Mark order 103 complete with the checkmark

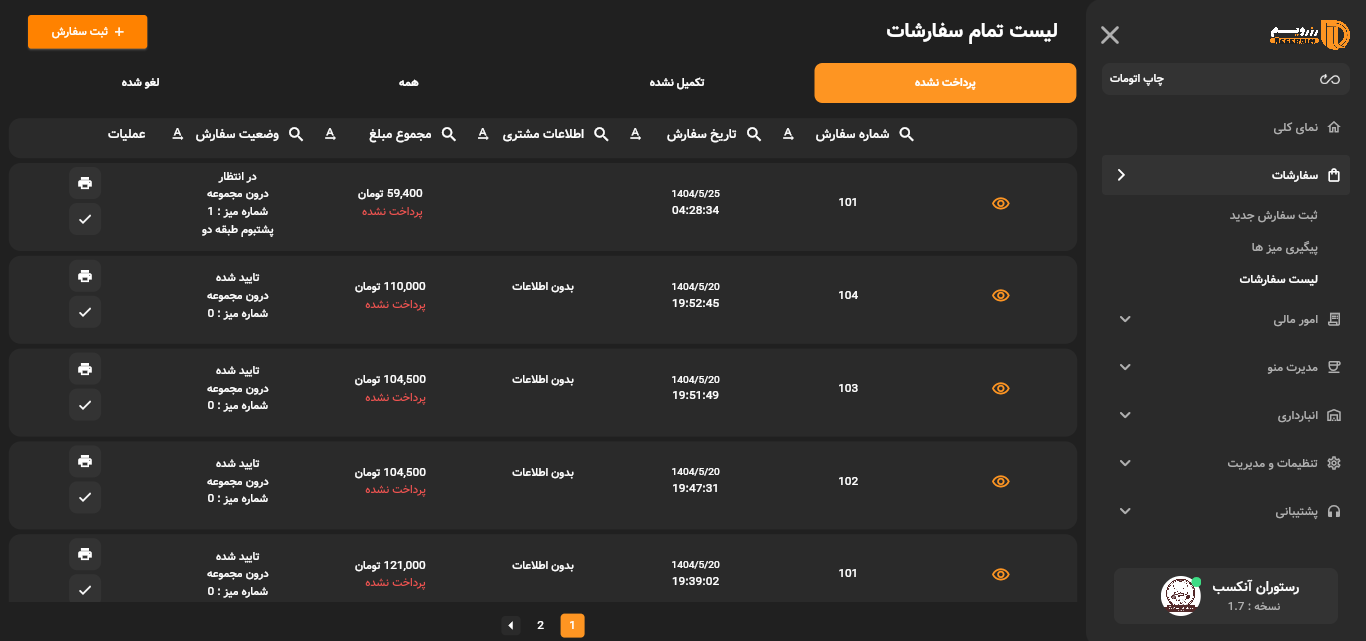(85, 405)
